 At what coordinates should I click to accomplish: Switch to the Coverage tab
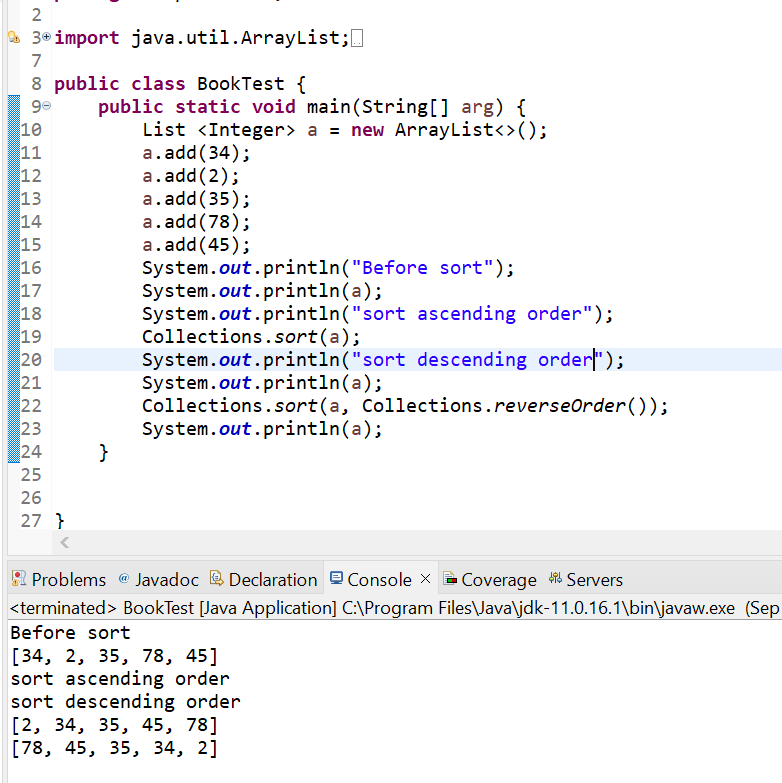coord(490,580)
